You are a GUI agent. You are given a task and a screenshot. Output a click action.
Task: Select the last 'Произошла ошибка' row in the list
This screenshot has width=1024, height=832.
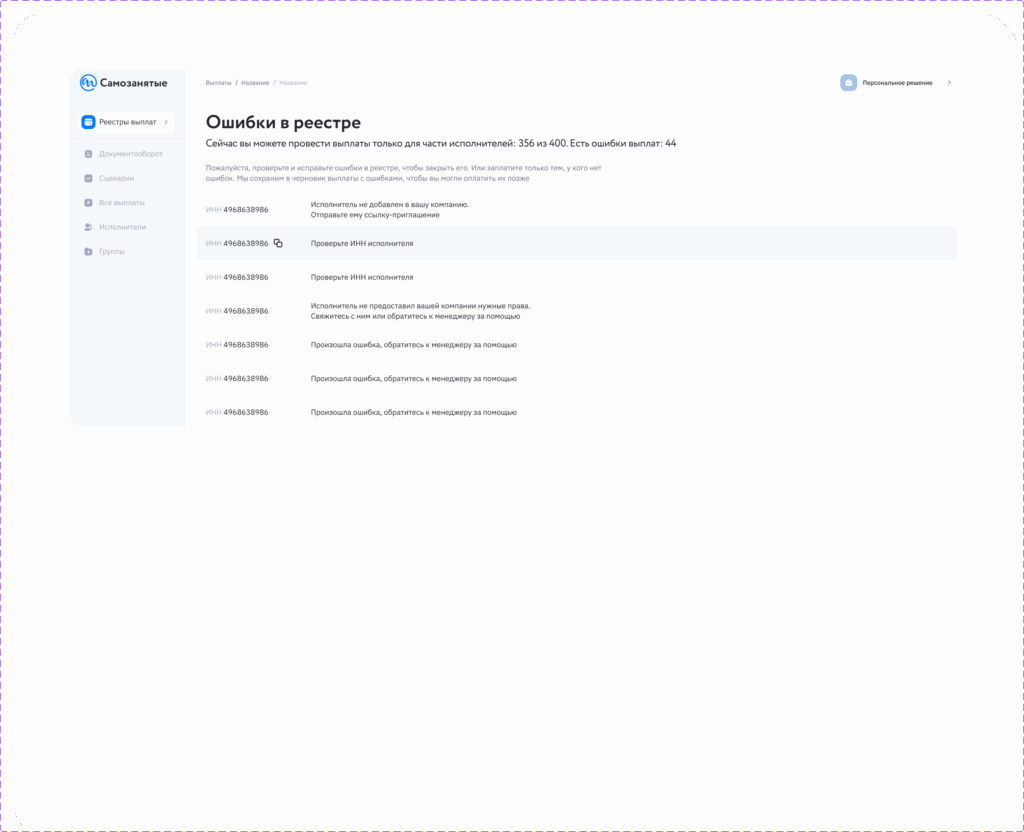click(x=413, y=412)
